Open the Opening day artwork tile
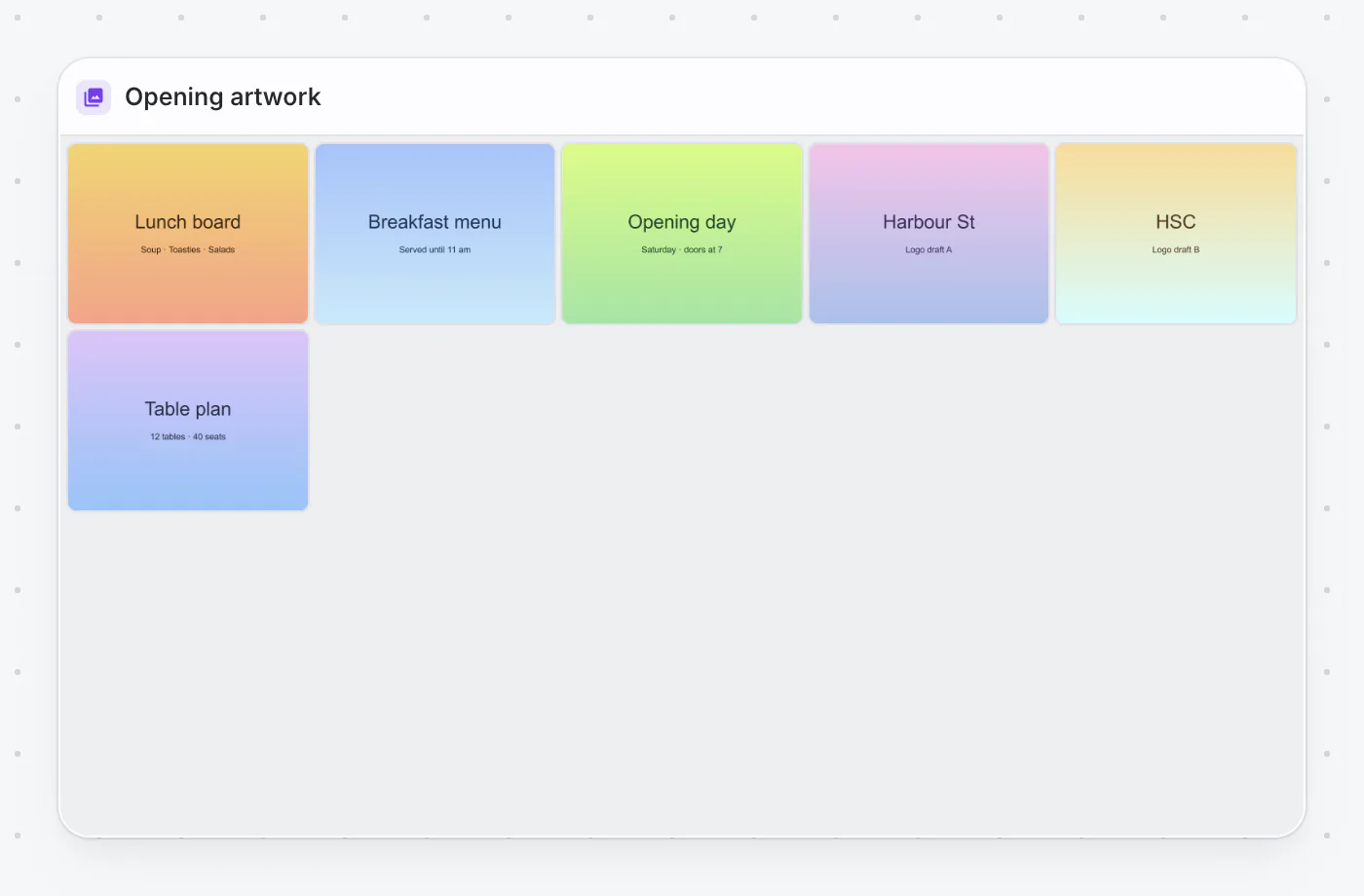 pyautogui.click(x=682, y=234)
